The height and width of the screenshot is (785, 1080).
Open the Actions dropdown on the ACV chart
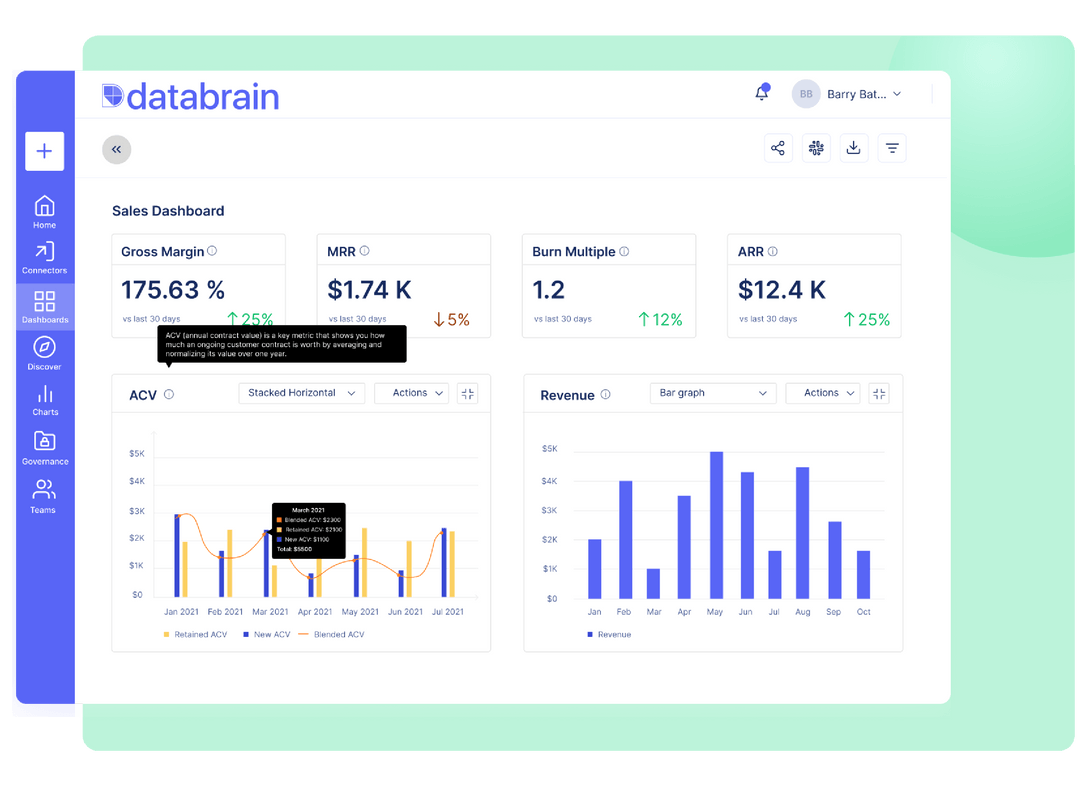[x=411, y=393]
